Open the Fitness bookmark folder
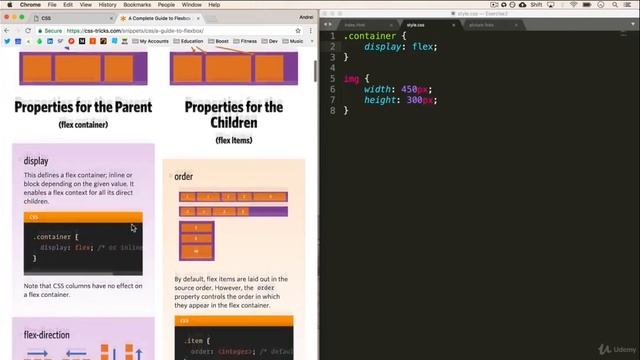640x360 pixels. [x=245, y=41]
